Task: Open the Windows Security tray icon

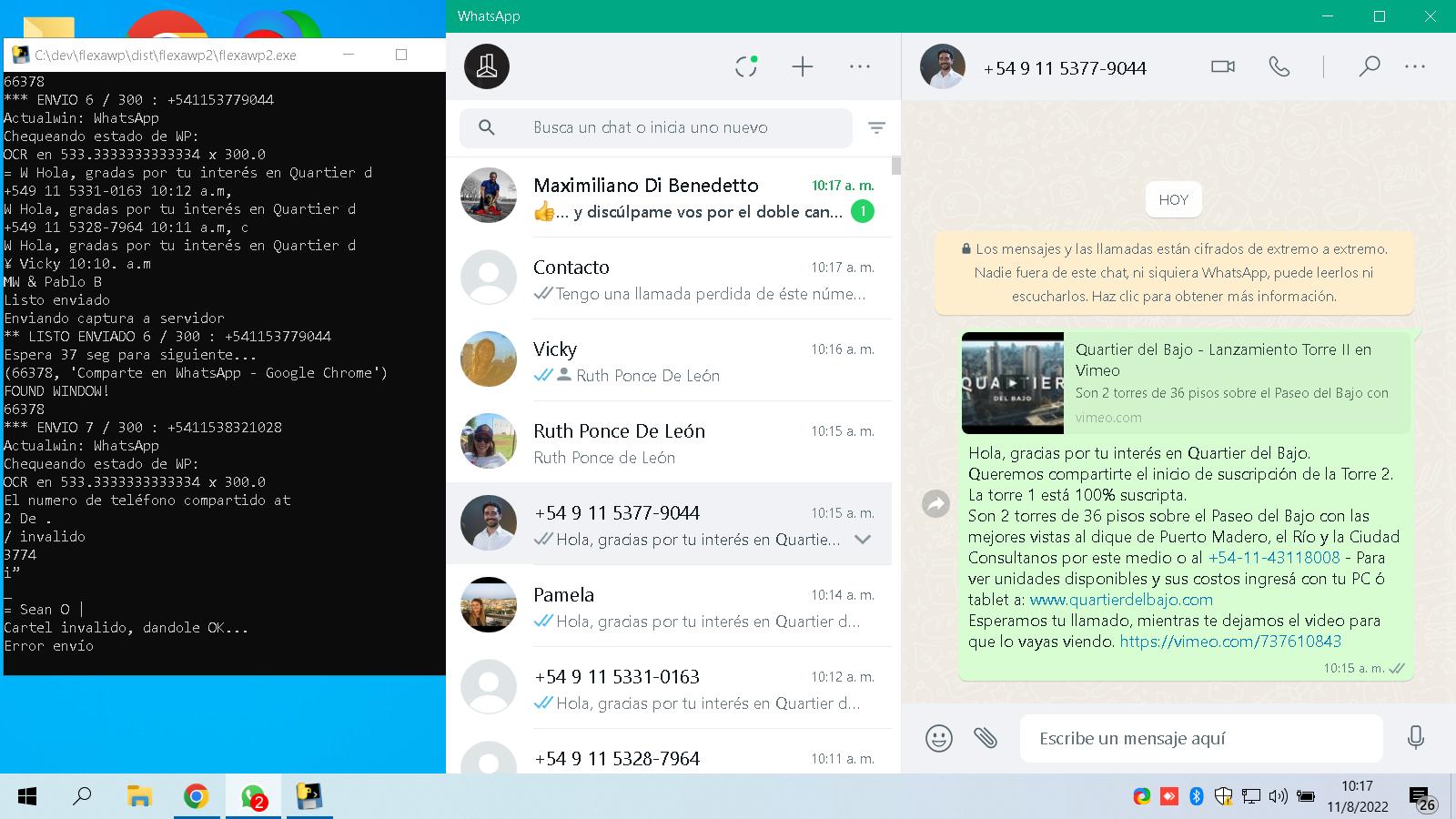Action: click(1223, 797)
